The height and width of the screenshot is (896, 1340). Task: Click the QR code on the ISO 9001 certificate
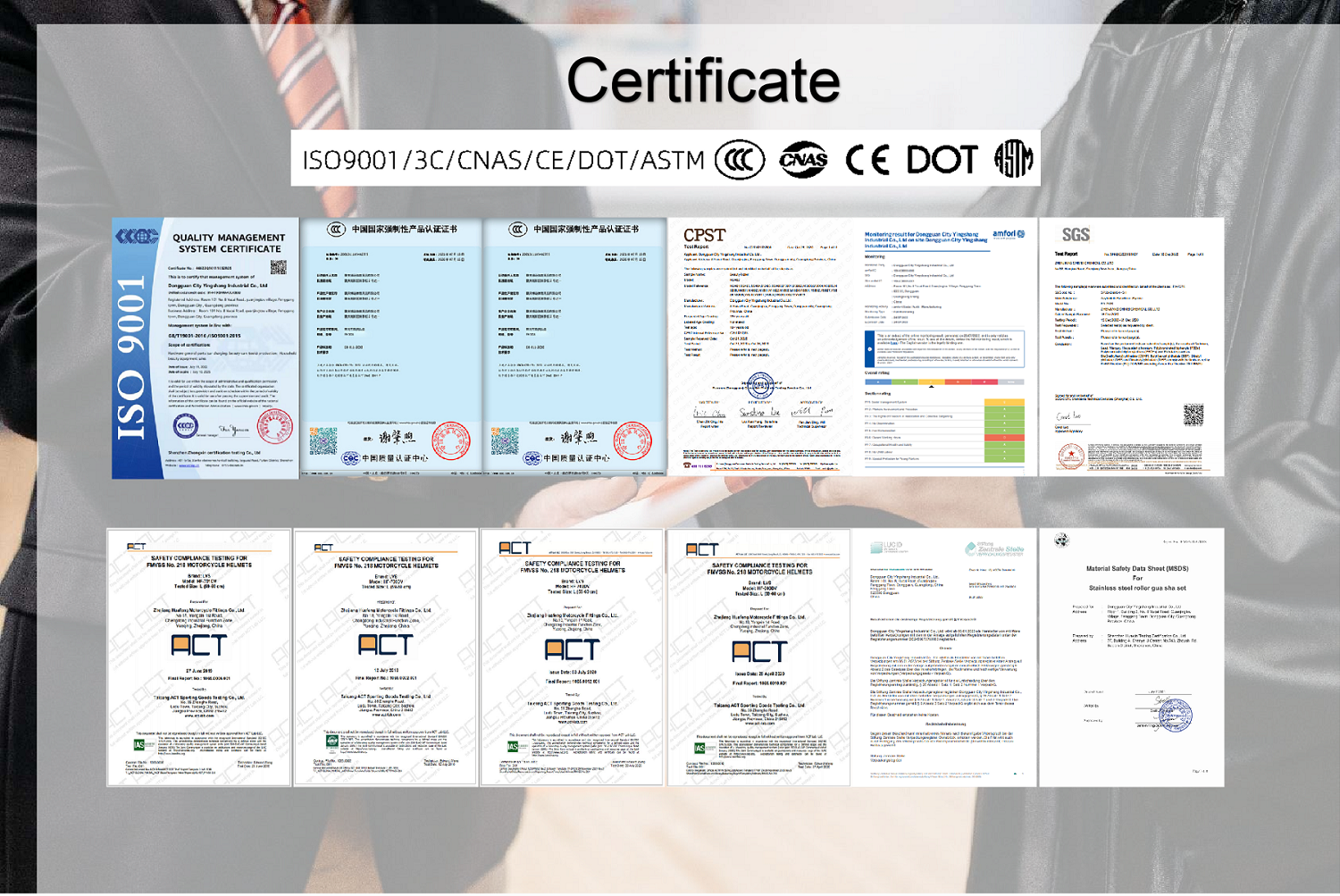click(x=278, y=267)
